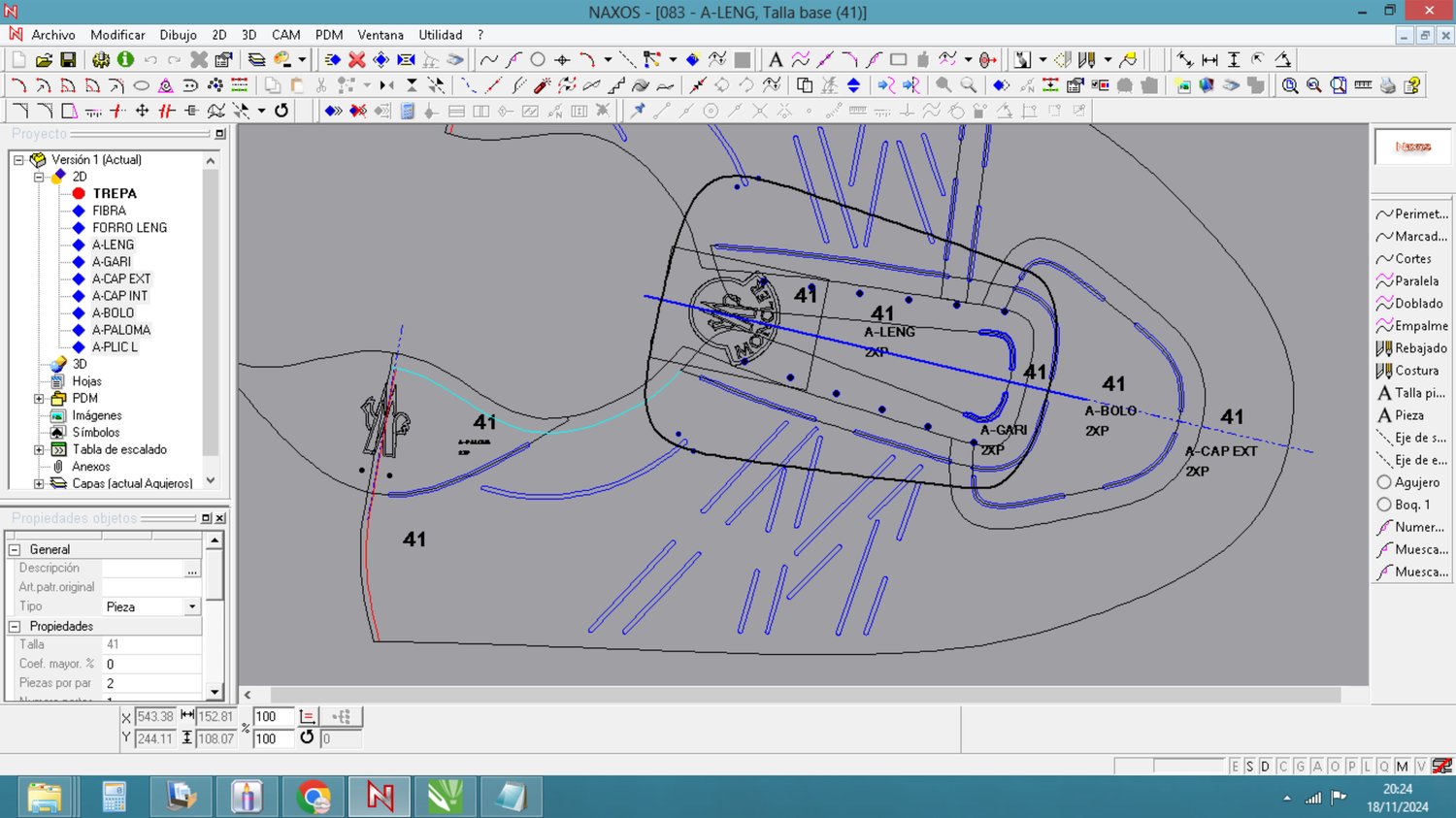Expand the PDM tree node
Viewport: 1456px width, 818px height.
pyautogui.click(x=39, y=399)
